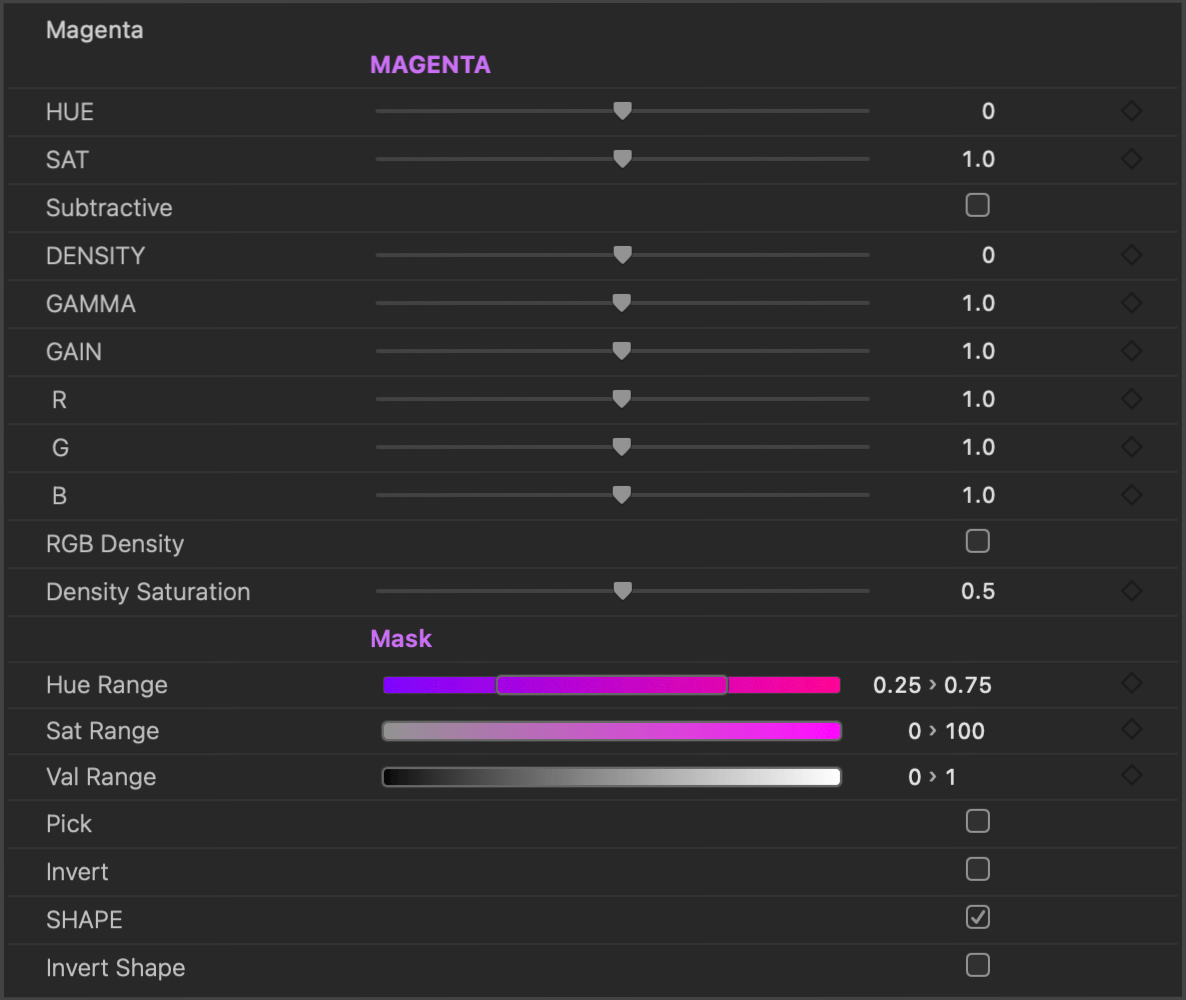Uncheck the SHAPE checkbox
This screenshot has width=1186, height=1000.
(977, 917)
